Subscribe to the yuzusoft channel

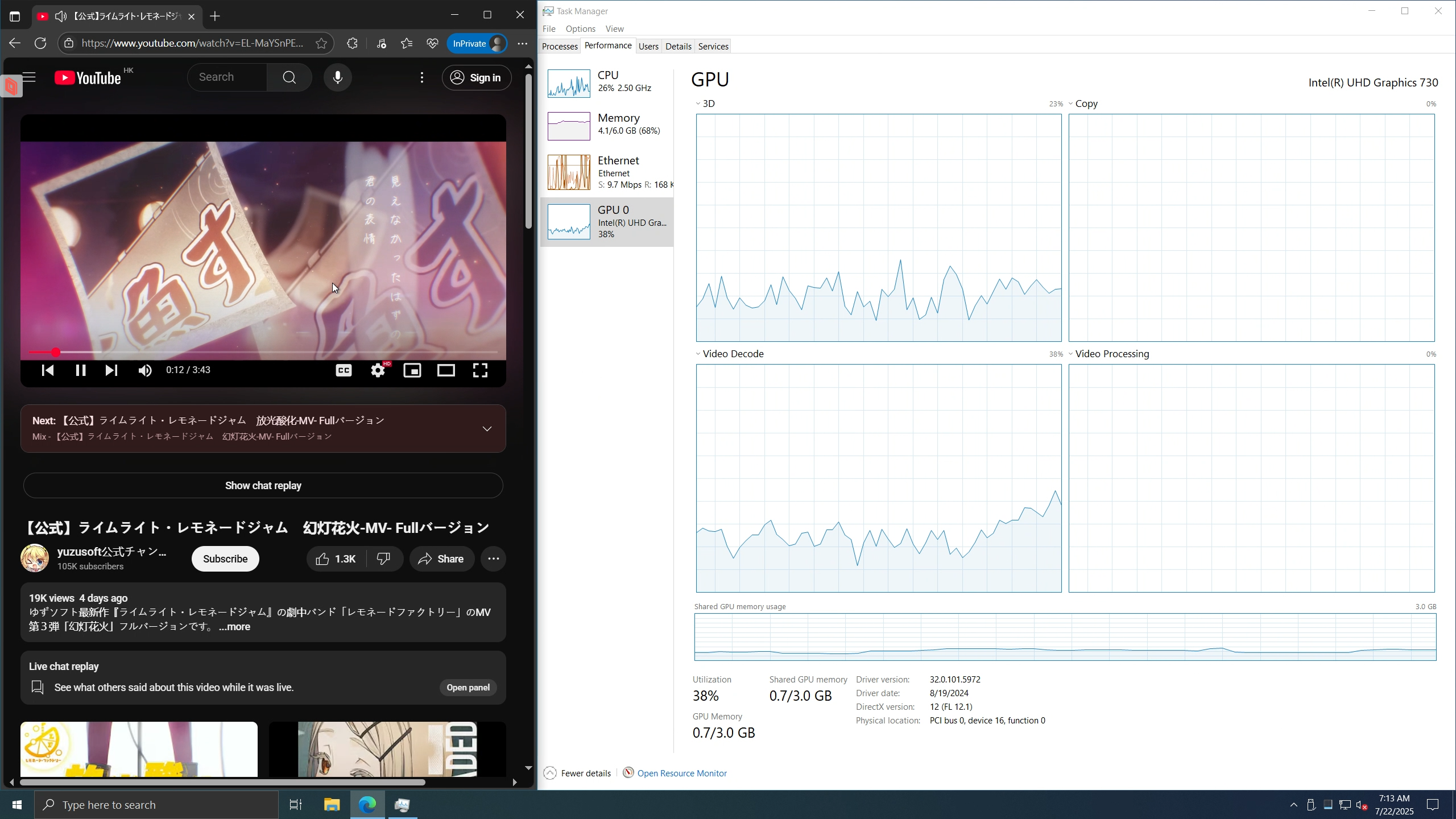(x=225, y=559)
